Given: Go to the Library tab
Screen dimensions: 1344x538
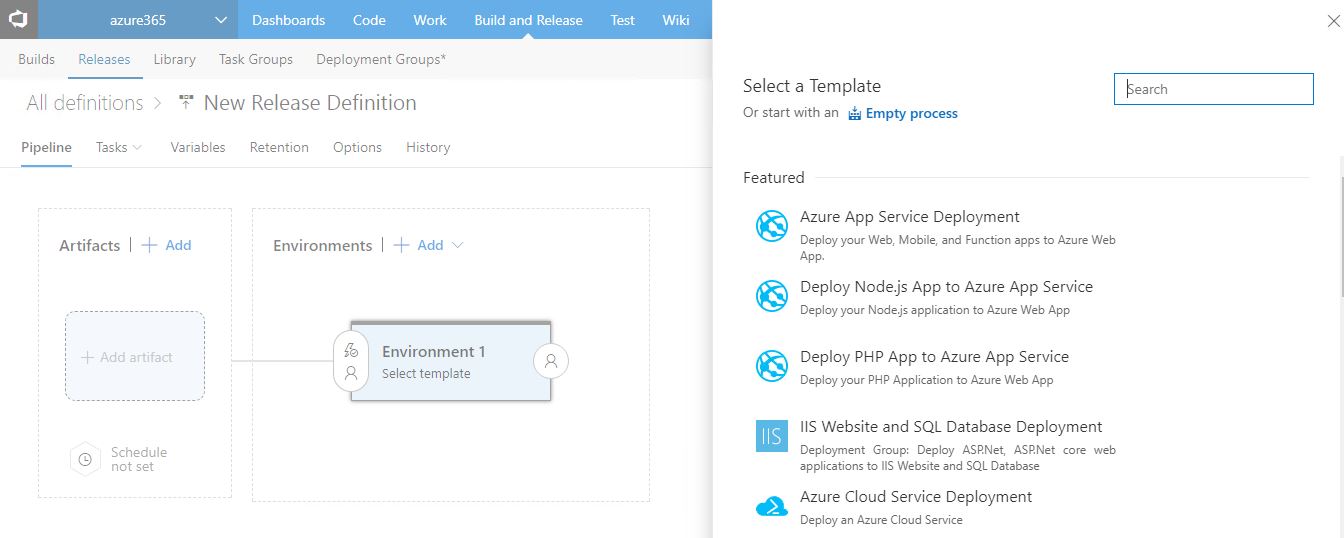Looking at the screenshot, I should tap(174, 59).
